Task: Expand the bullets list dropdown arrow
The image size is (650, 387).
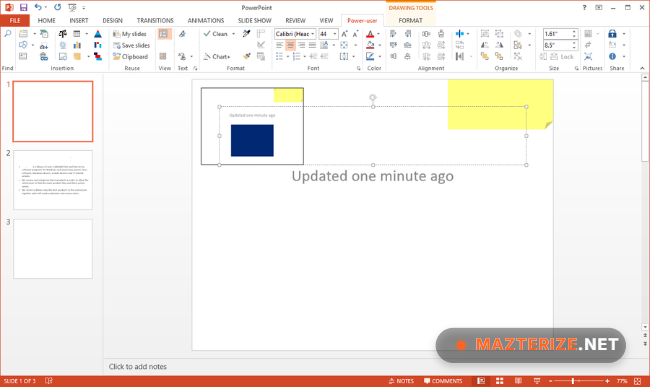Action: (x=287, y=56)
